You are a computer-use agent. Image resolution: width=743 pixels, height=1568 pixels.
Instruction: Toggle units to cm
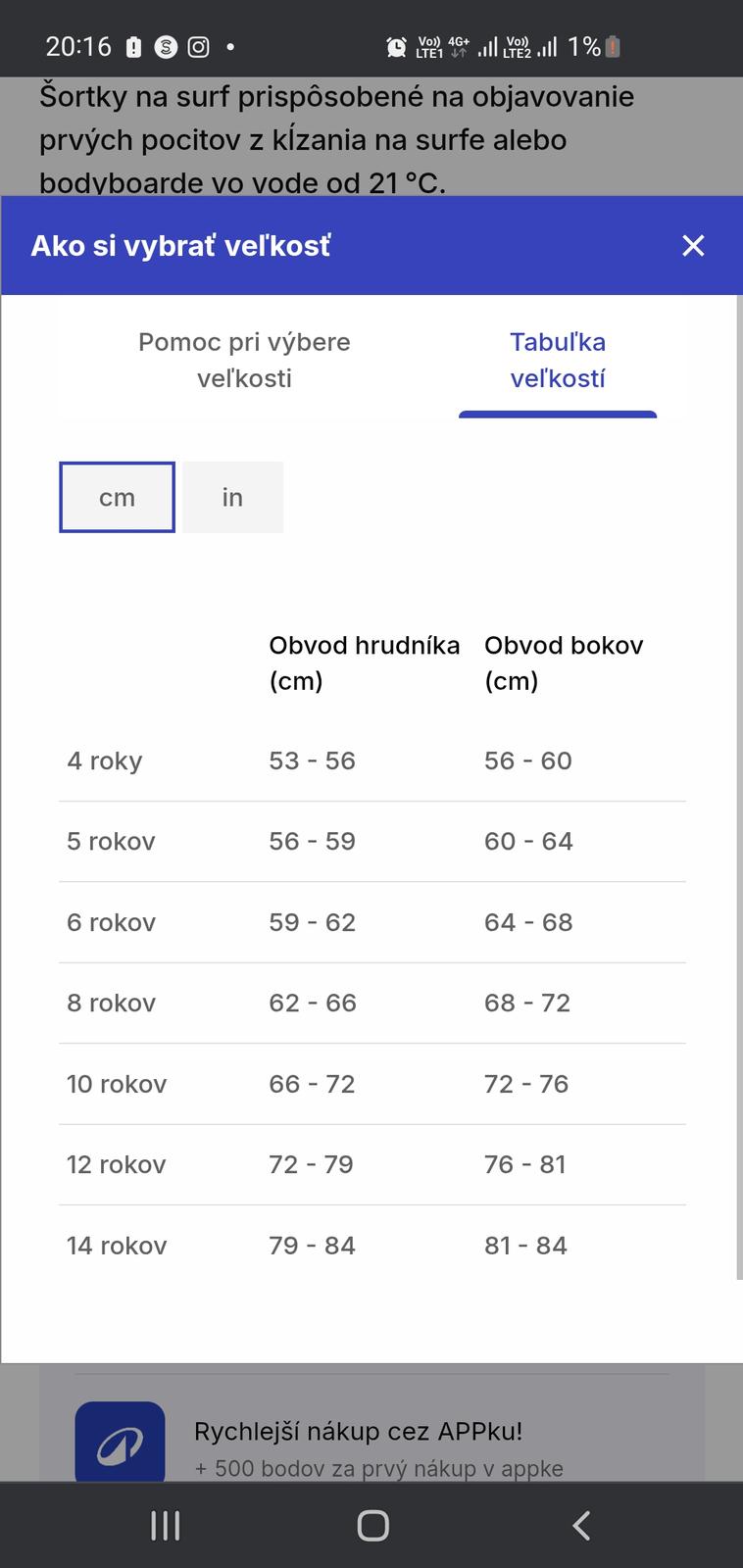pyautogui.click(x=117, y=498)
